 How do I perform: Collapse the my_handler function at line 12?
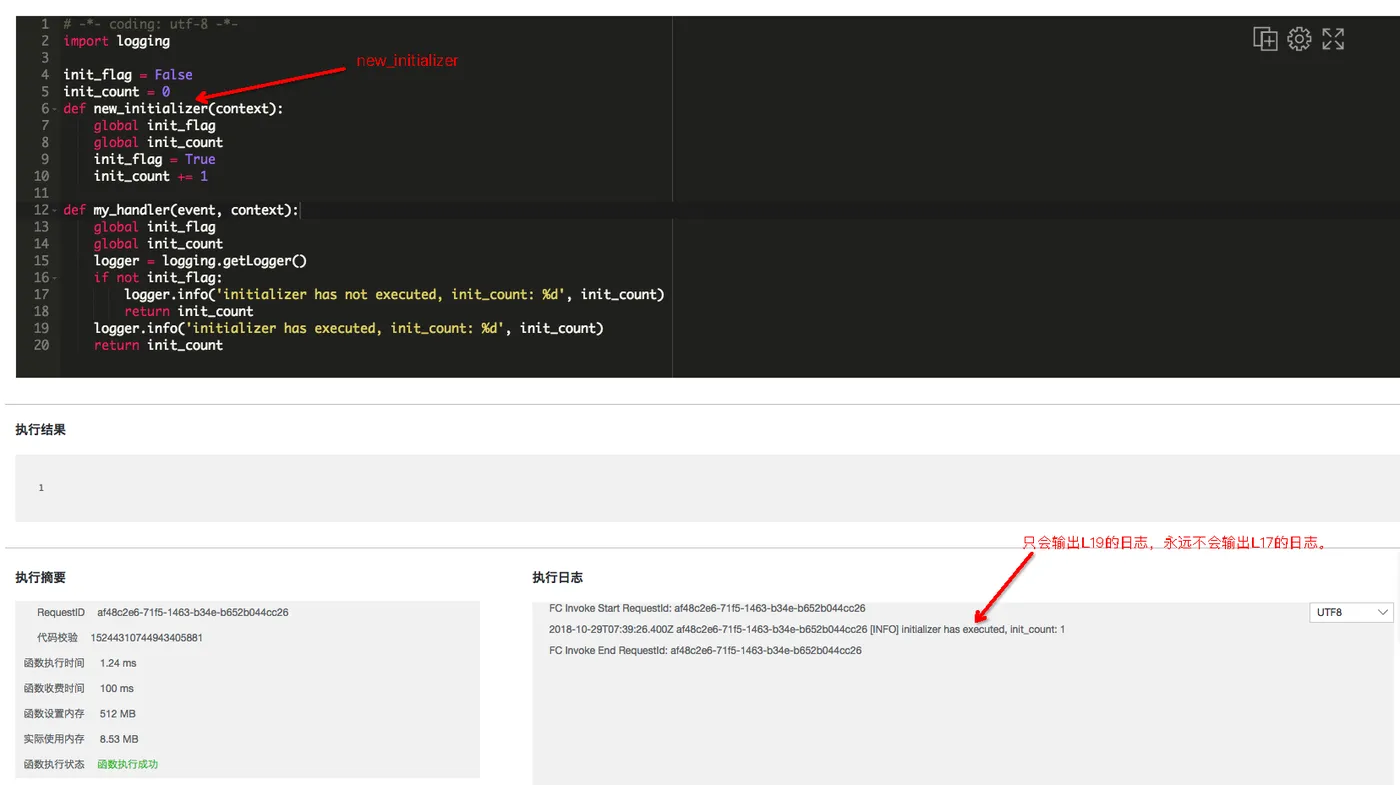point(55,210)
